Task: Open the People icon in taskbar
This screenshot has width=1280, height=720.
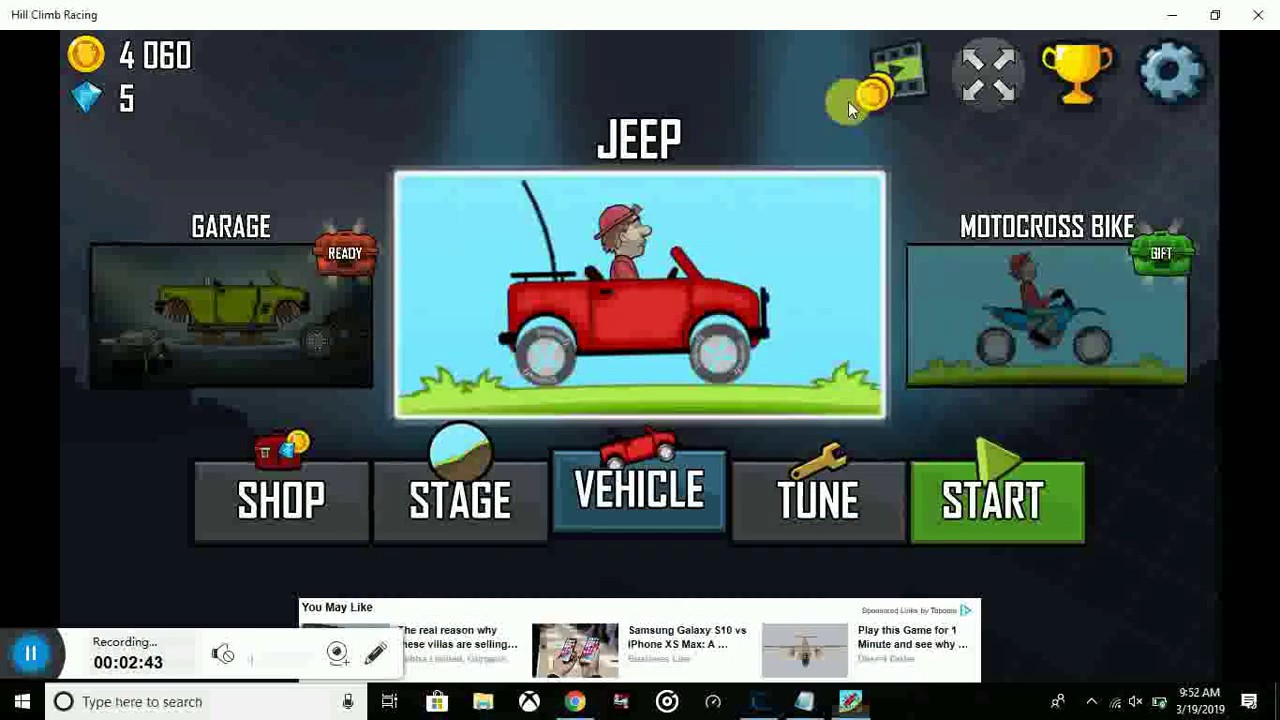Action: pos(1057,702)
